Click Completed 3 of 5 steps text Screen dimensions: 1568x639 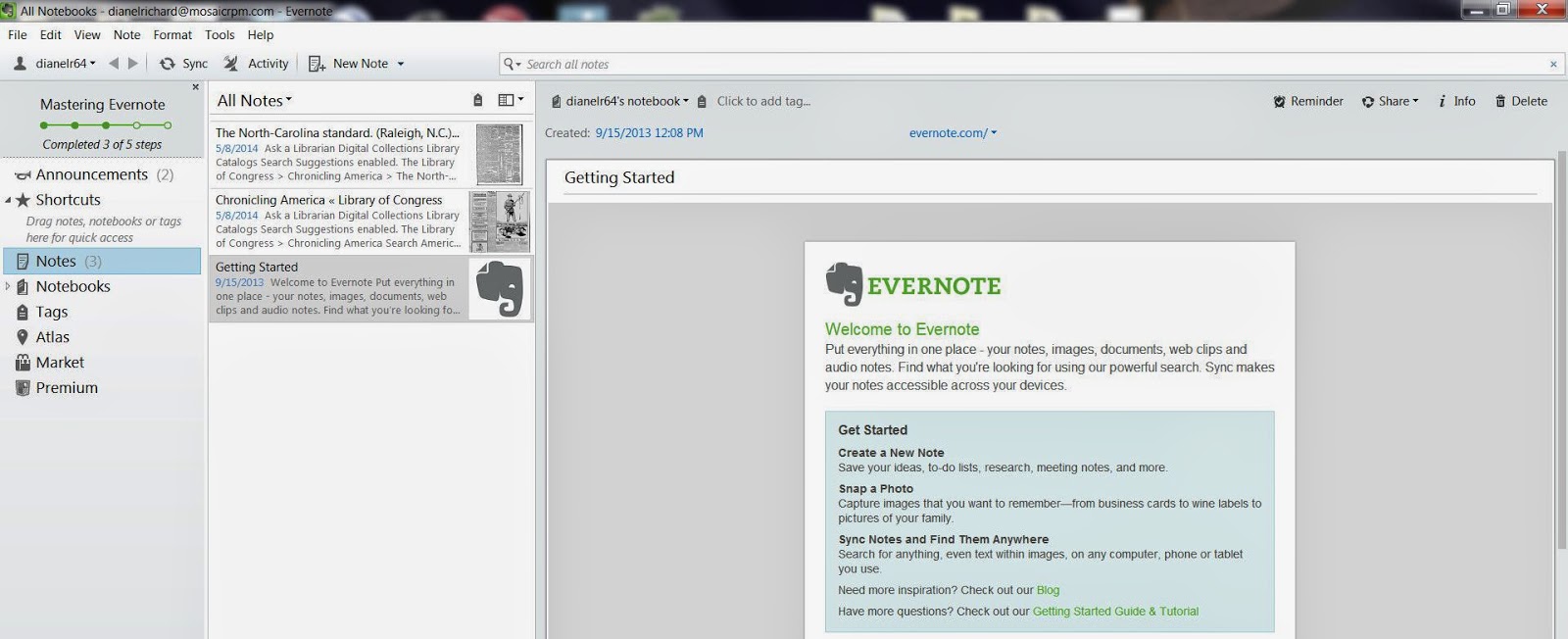[x=102, y=145]
